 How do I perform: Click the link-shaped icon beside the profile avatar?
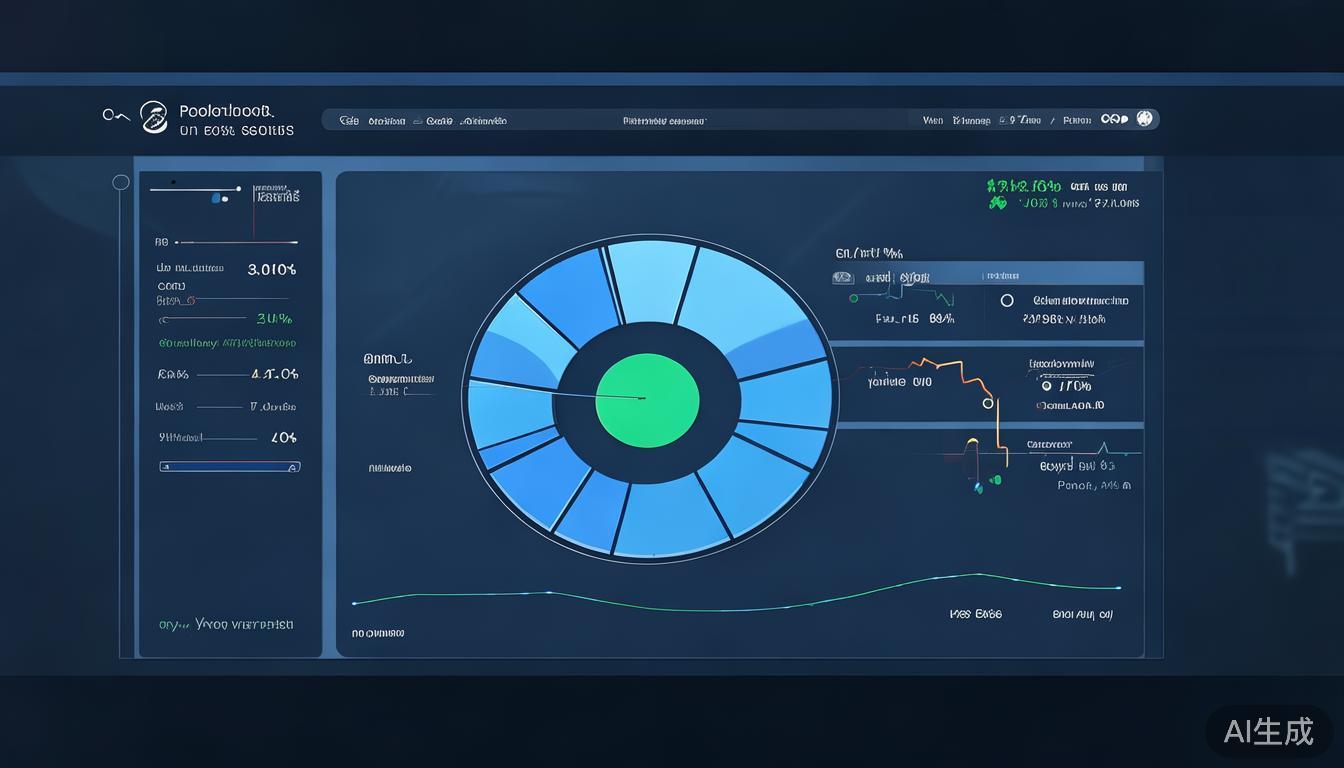[x=1113, y=119]
